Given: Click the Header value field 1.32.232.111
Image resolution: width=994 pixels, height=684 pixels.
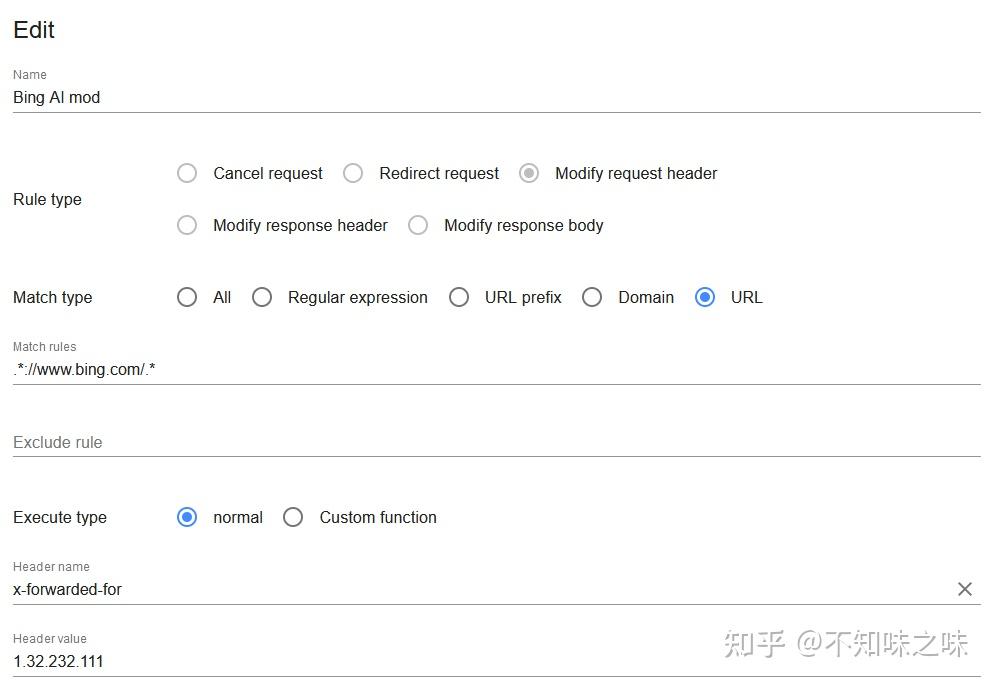Looking at the screenshot, I should [496, 662].
